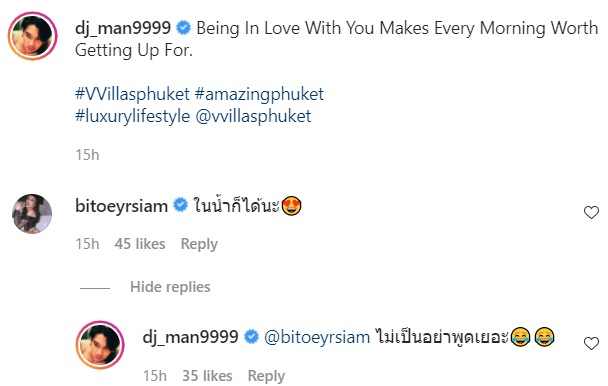Open the #VVillasphuket hashtag
Viewport: 608px width, 386px height.
point(132,94)
